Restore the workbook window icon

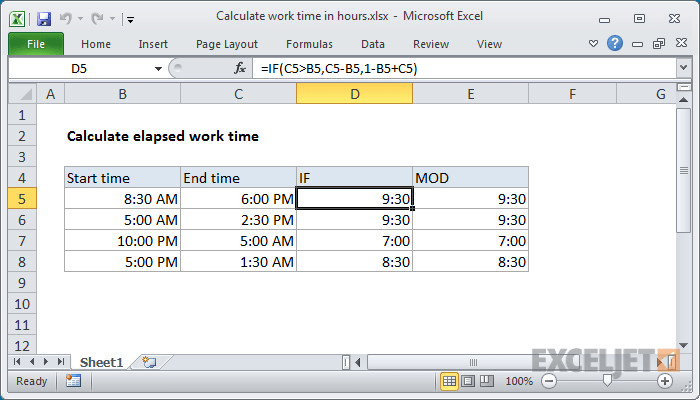659,43
